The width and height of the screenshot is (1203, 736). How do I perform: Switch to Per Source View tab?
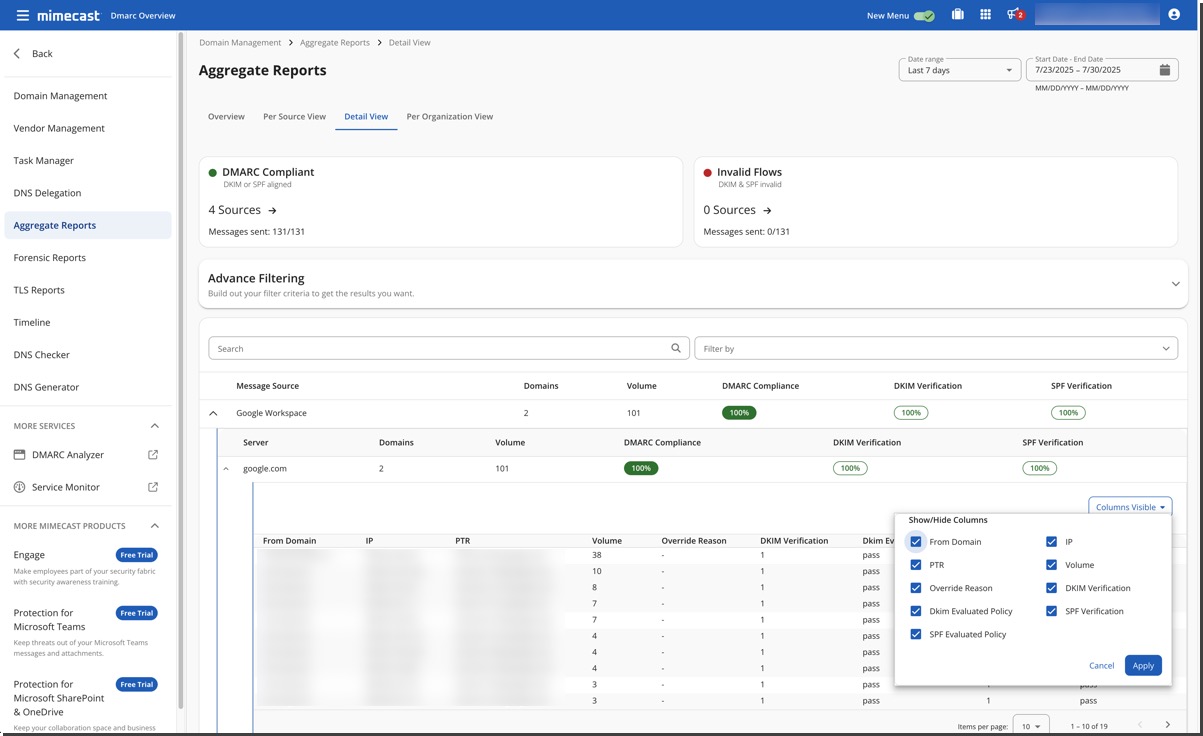click(294, 117)
